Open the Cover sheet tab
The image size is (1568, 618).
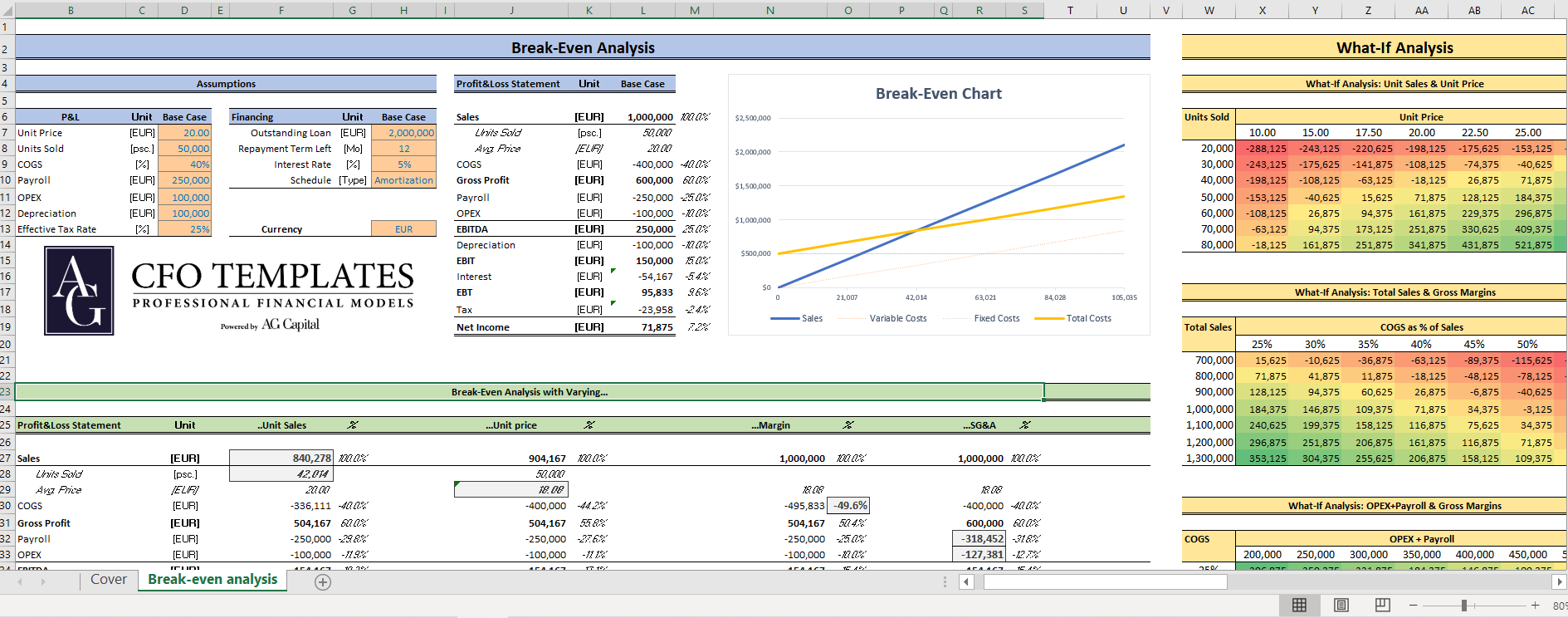(x=109, y=580)
